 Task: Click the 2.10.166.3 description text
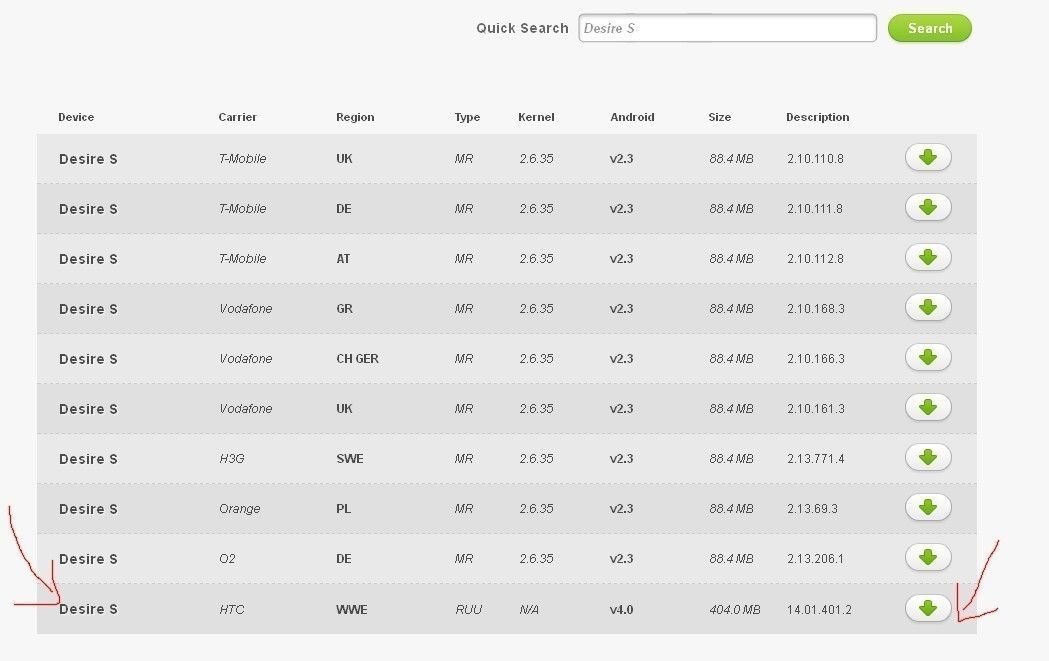coord(816,359)
